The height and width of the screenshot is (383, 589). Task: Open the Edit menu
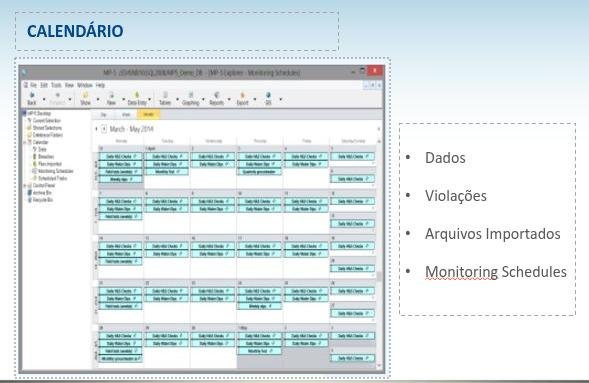pos(44,85)
